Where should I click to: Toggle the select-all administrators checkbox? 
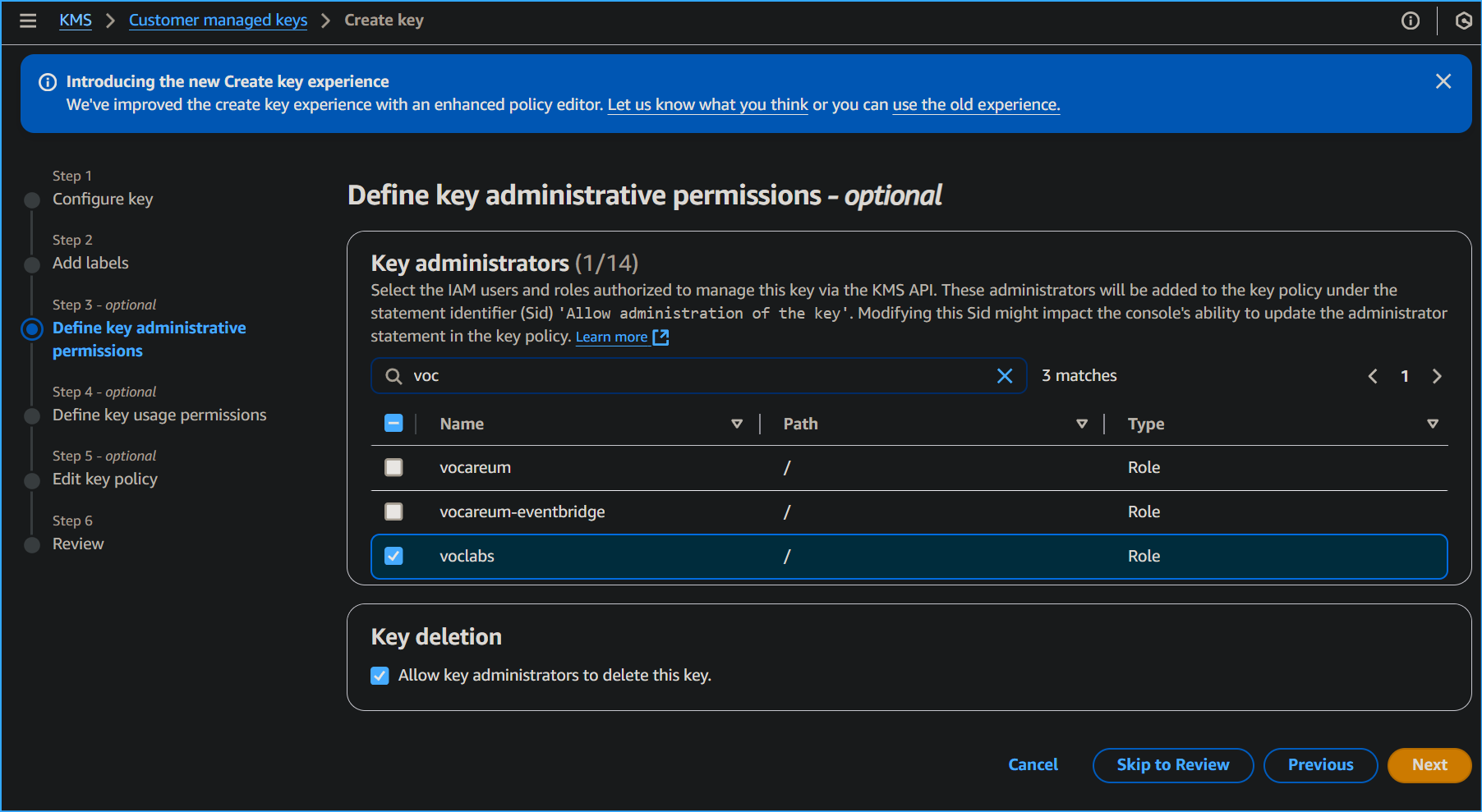[x=394, y=422]
